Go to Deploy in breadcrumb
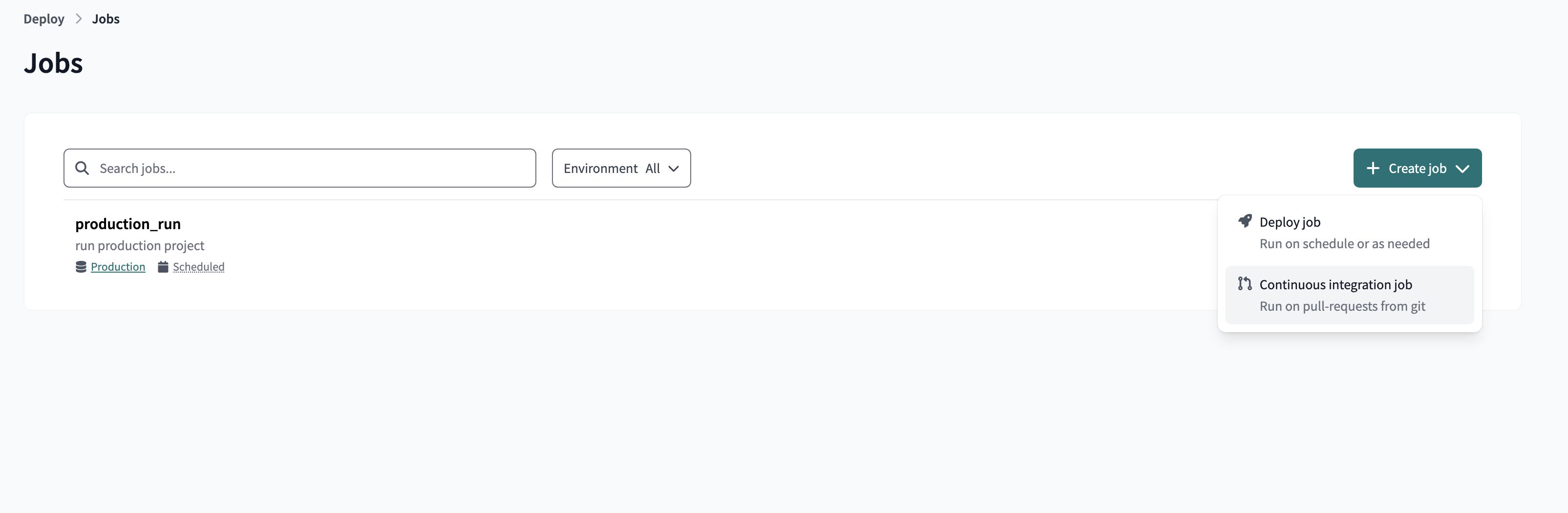This screenshot has height=513, width=1568. pos(44,19)
